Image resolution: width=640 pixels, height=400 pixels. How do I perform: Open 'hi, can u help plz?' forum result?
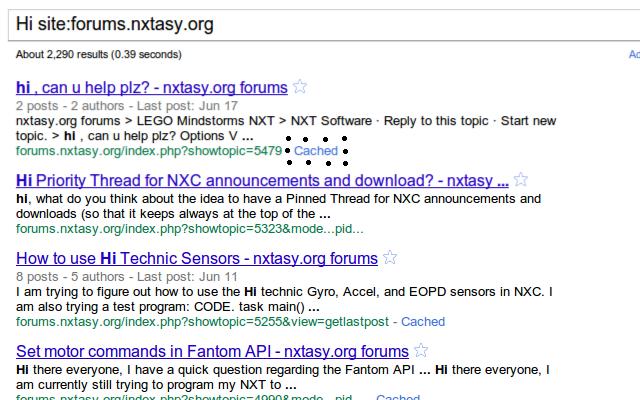152,88
